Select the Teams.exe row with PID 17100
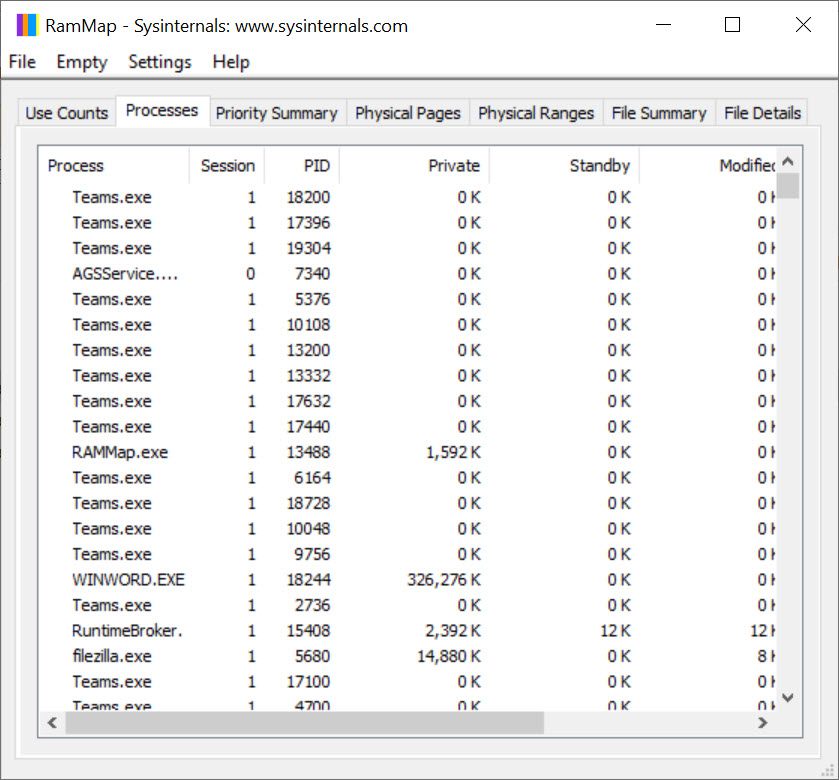This screenshot has width=839, height=780. [407, 682]
